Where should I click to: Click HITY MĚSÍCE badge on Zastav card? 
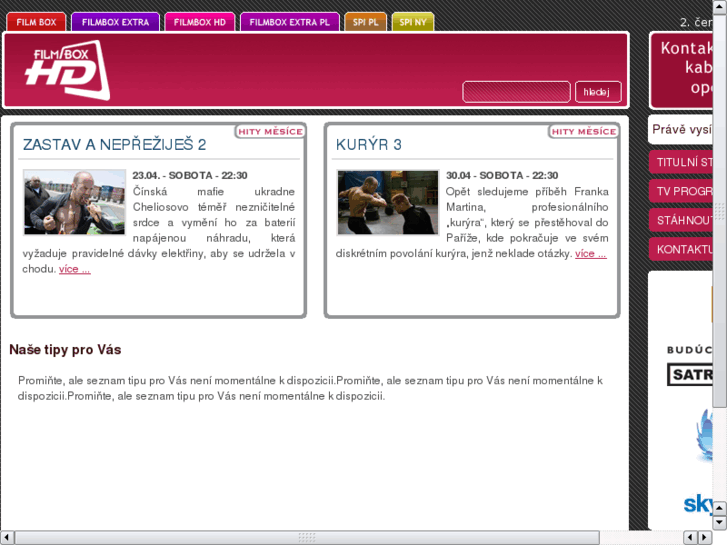click(x=270, y=132)
